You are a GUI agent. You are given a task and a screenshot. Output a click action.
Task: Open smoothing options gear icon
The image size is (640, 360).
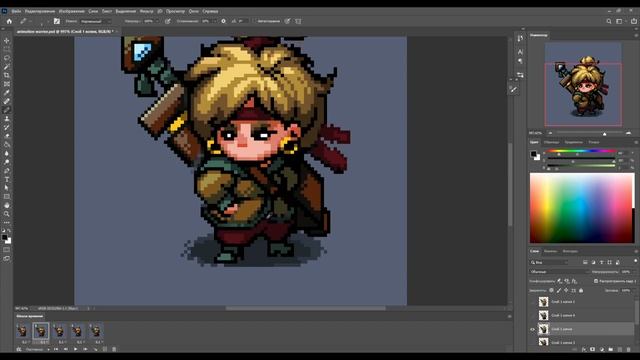(x=223, y=21)
